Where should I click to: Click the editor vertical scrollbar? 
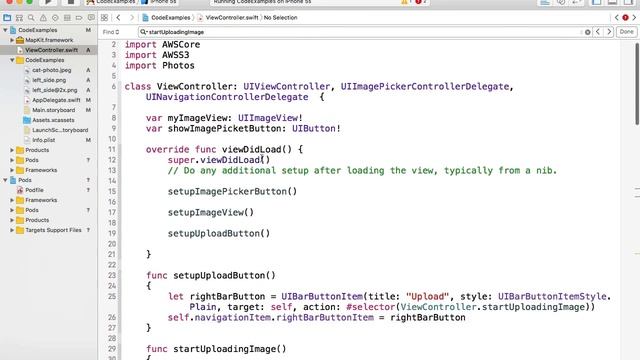(x=637, y=84)
